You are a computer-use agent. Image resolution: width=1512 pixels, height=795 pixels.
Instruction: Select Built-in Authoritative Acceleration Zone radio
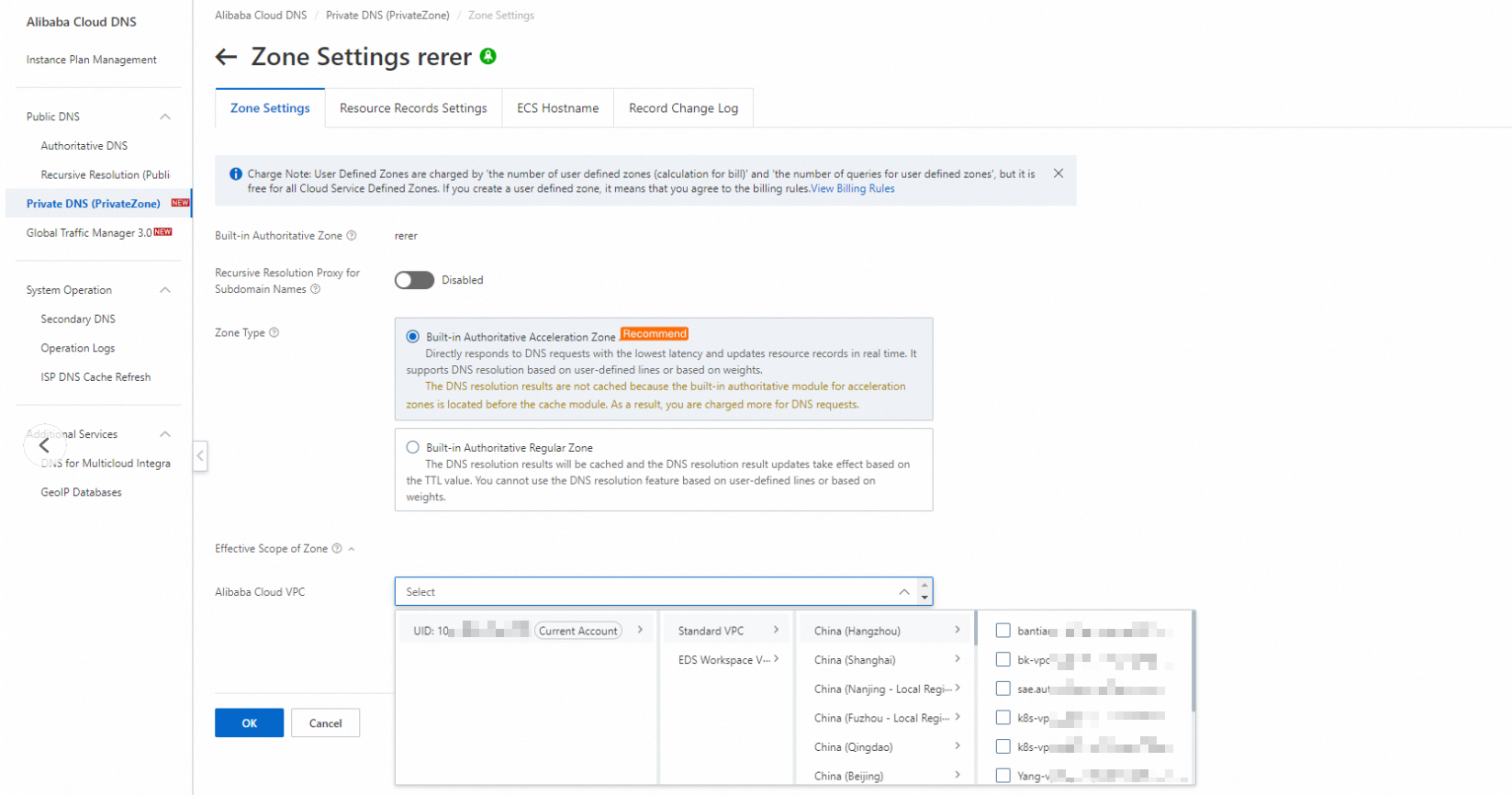[x=413, y=336]
